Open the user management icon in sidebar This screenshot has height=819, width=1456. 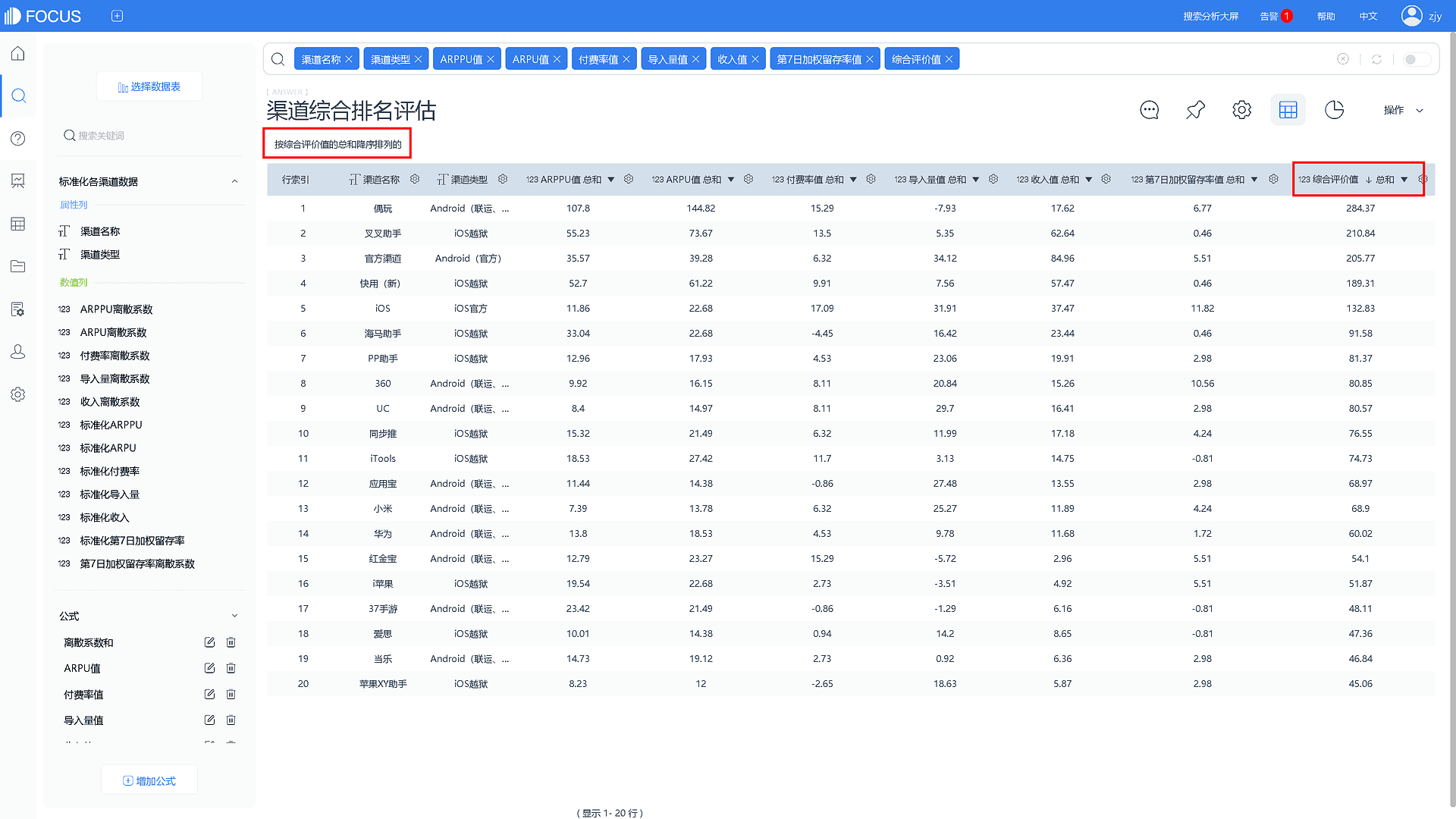(x=18, y=352)
